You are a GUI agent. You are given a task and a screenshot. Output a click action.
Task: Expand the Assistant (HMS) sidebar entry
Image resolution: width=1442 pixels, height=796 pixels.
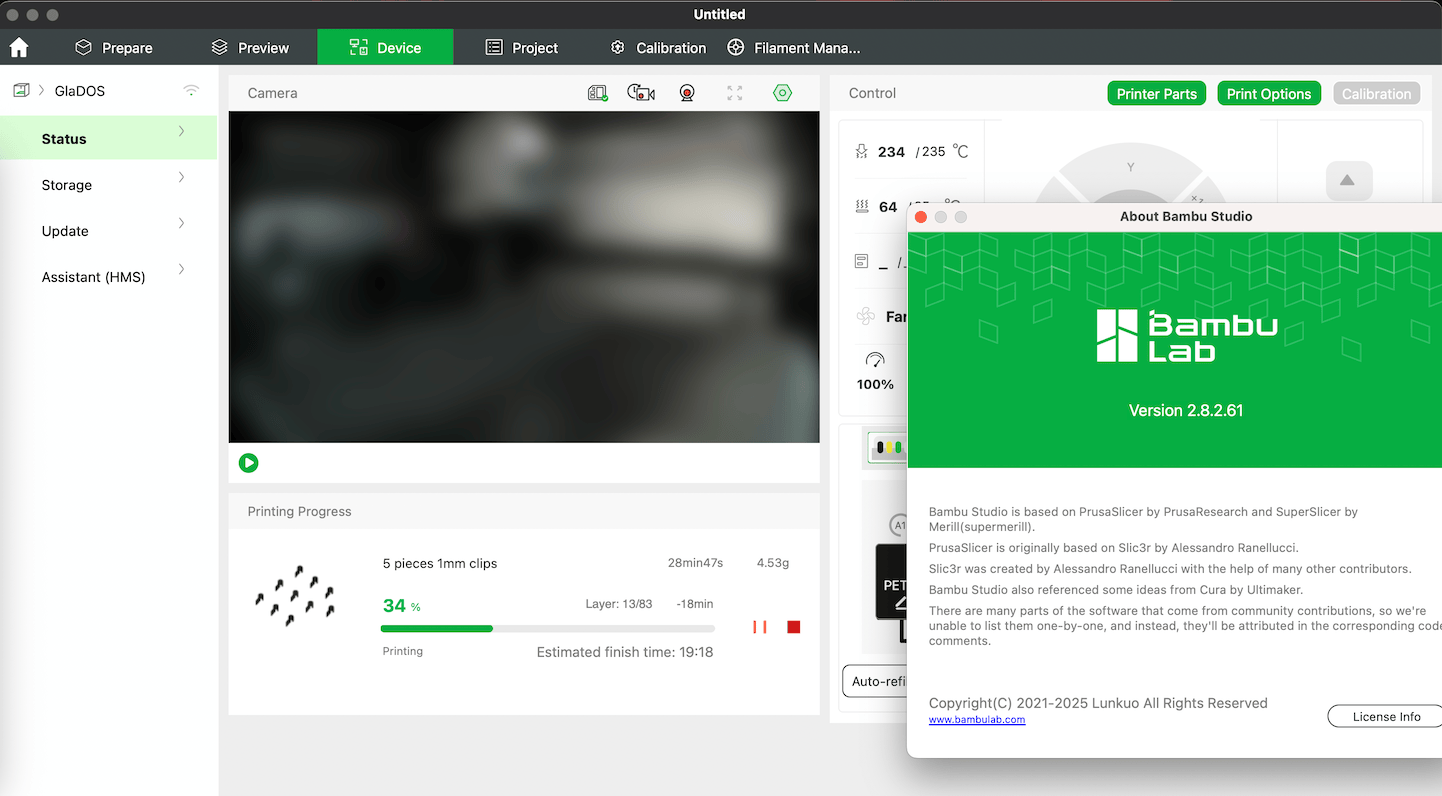[x=108, y=277]
